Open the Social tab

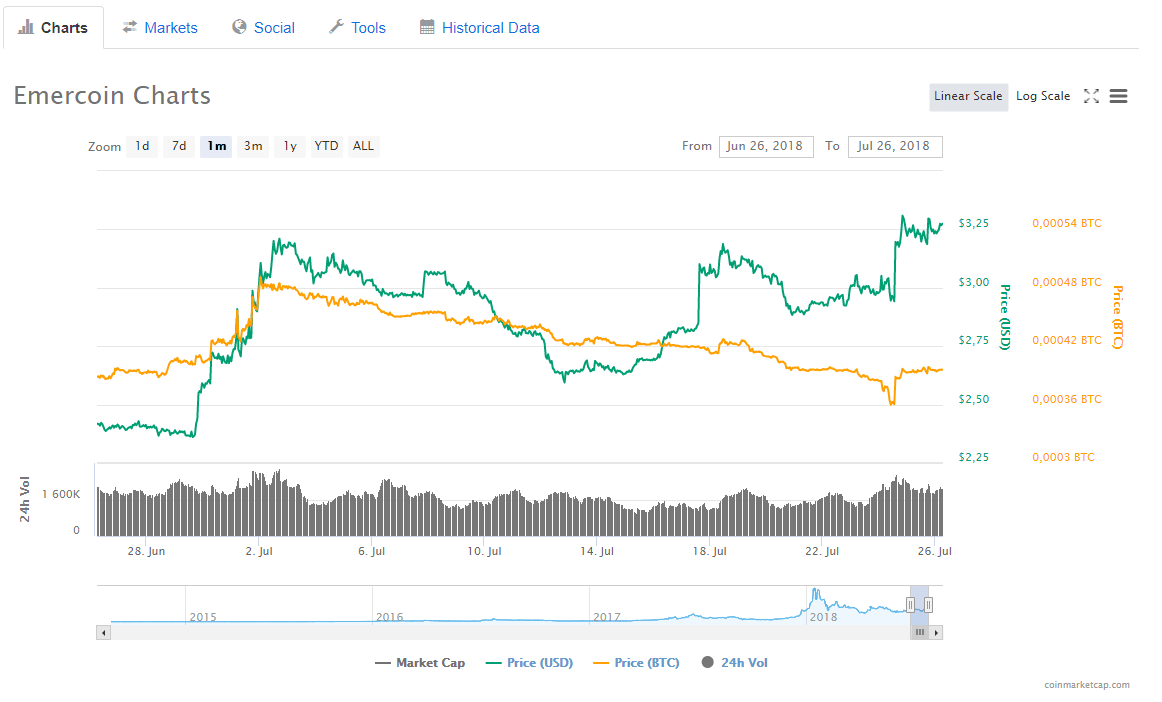pos(263,28)
